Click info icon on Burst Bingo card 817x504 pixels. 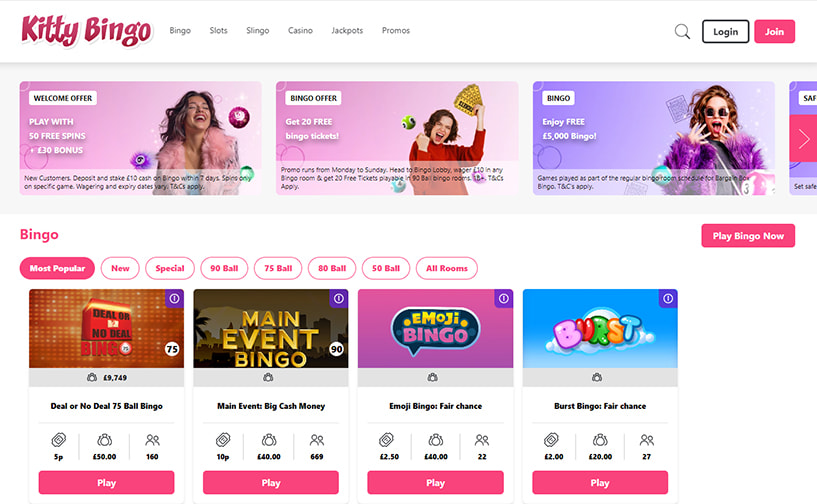[669, 299]
